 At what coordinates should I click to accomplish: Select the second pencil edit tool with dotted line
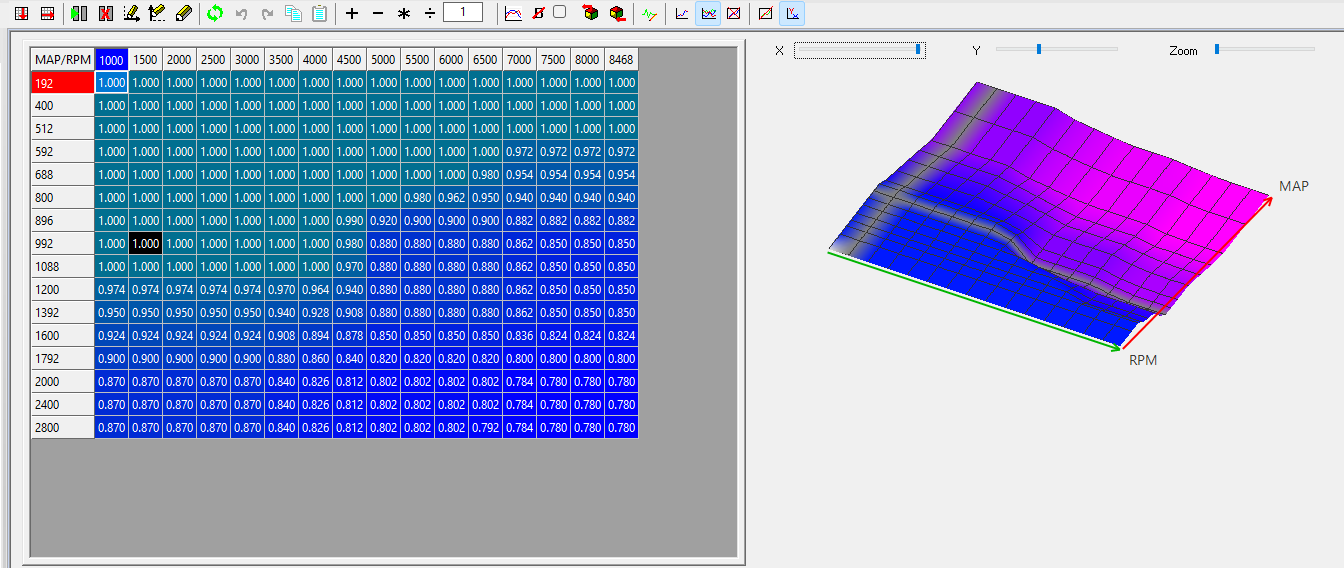(156, 14)
